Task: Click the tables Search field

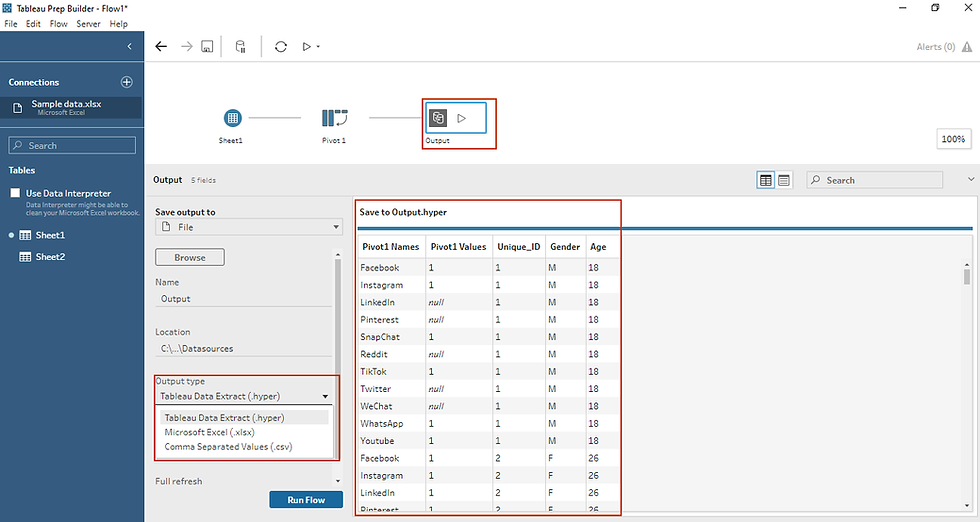Action: tap(72, 145)
